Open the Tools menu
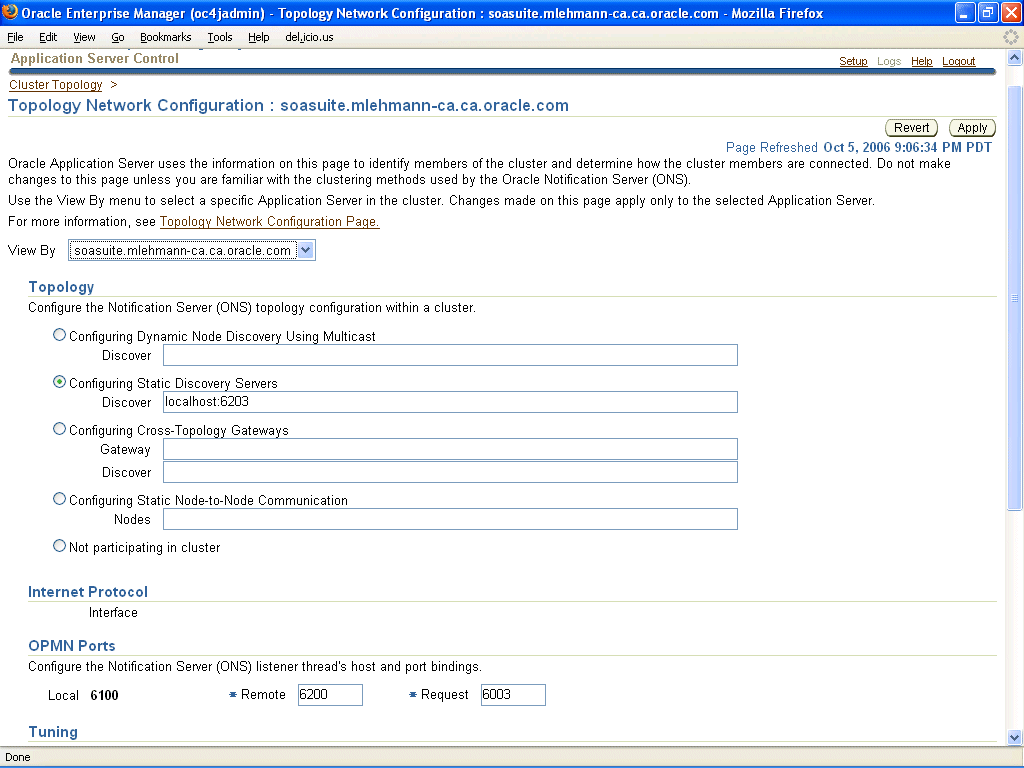The image size is (1024, 768). pos(220,37)
